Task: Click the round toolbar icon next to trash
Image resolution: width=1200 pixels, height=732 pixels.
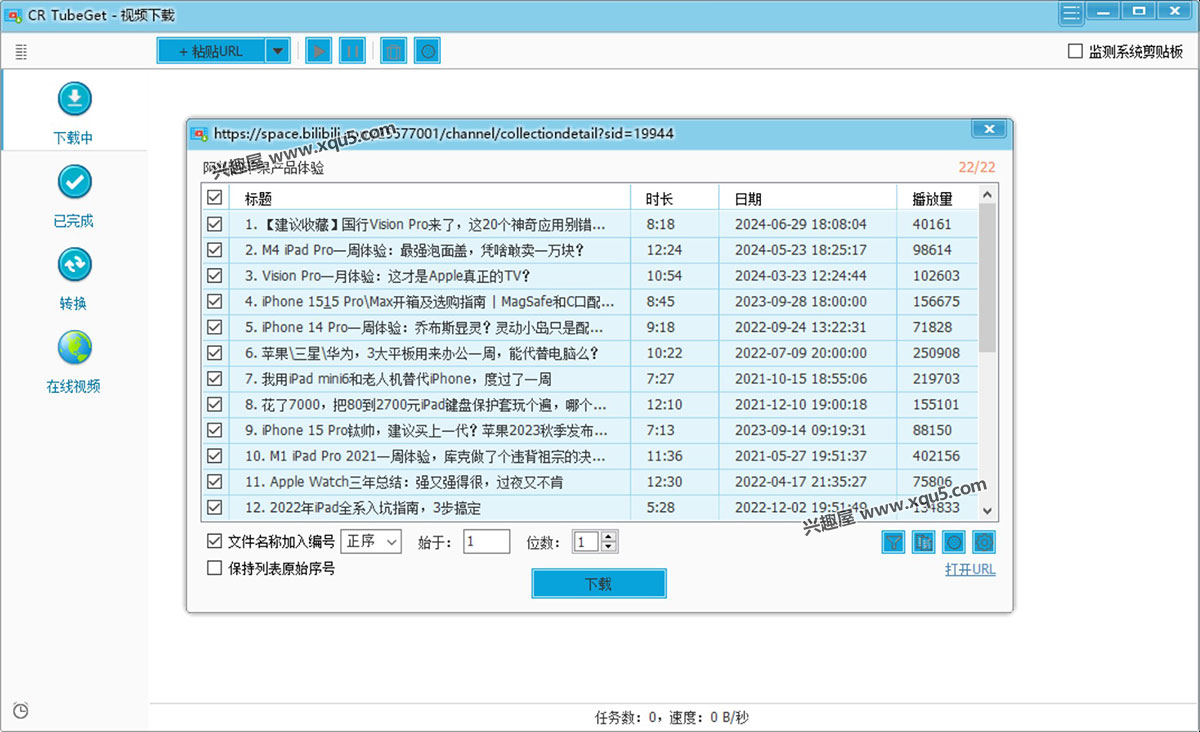Action: [x=428, y=51]
